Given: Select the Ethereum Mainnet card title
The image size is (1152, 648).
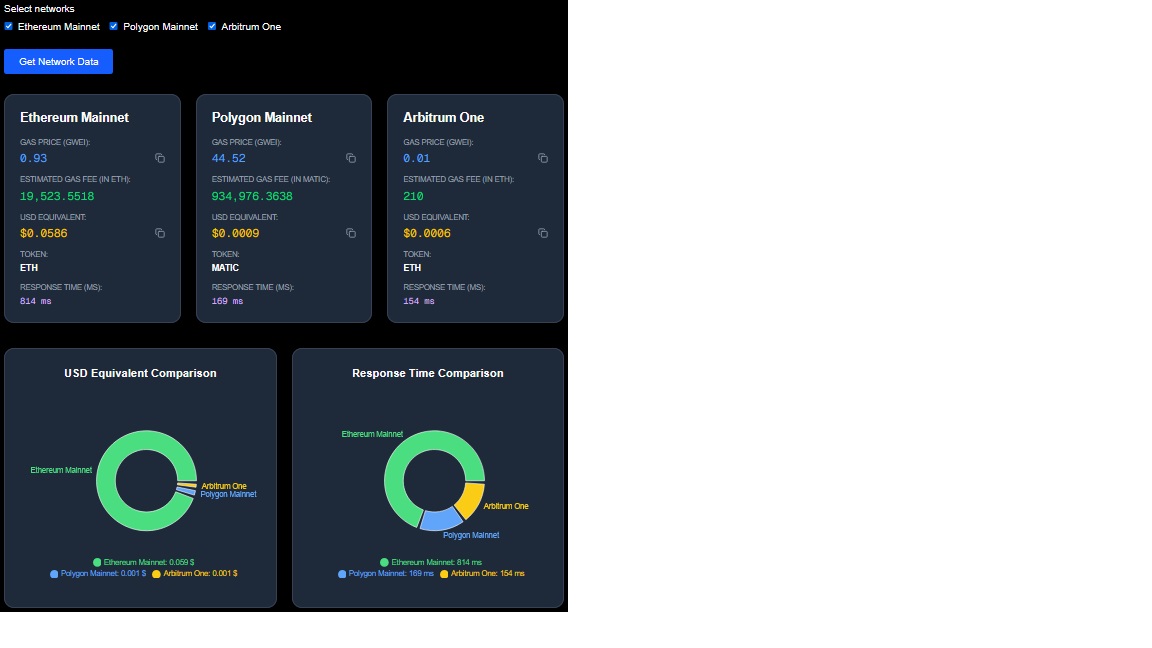Looking at the screenshot, I should point(74,118).
